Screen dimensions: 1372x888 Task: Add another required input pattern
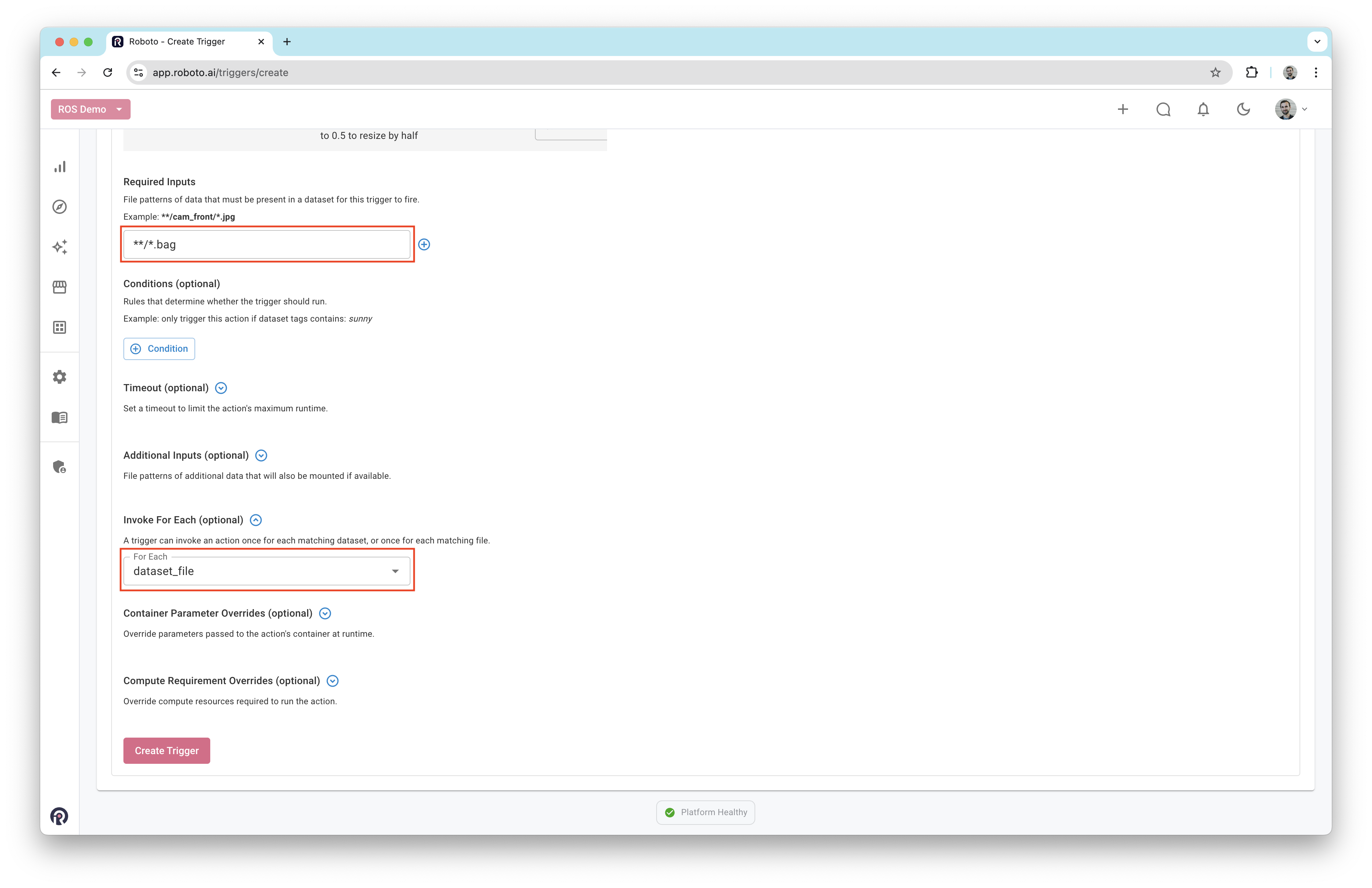point(424,244)
